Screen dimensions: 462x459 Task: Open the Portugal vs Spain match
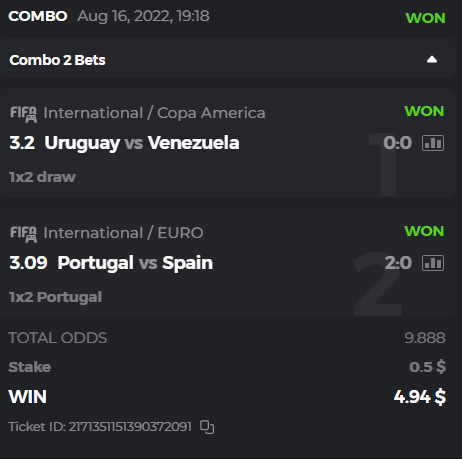point(135,263)
